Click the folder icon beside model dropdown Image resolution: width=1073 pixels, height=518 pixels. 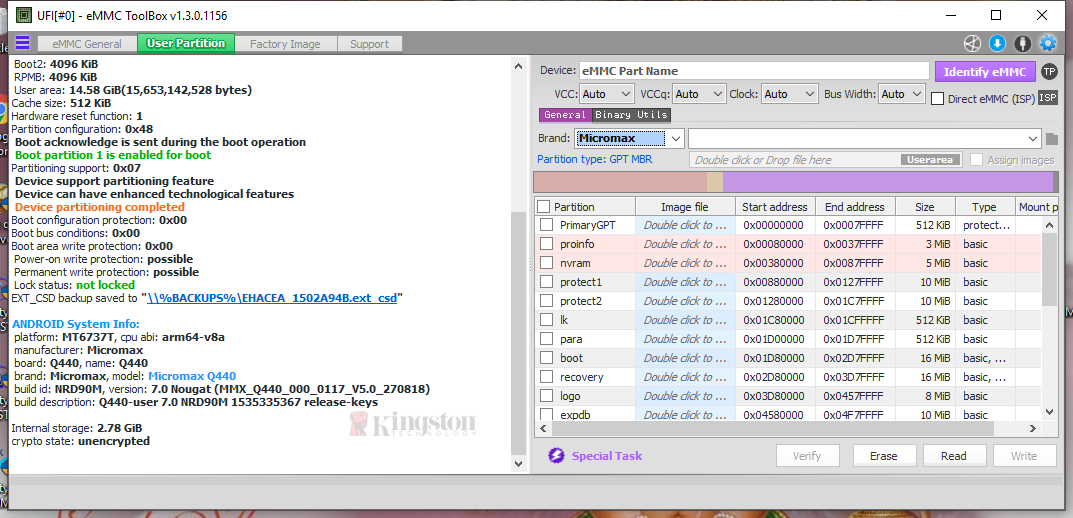[1052, 139]
